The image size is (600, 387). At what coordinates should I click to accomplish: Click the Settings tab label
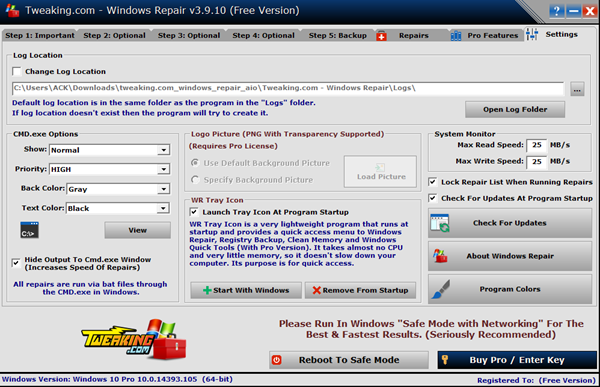tap(561, 34)
